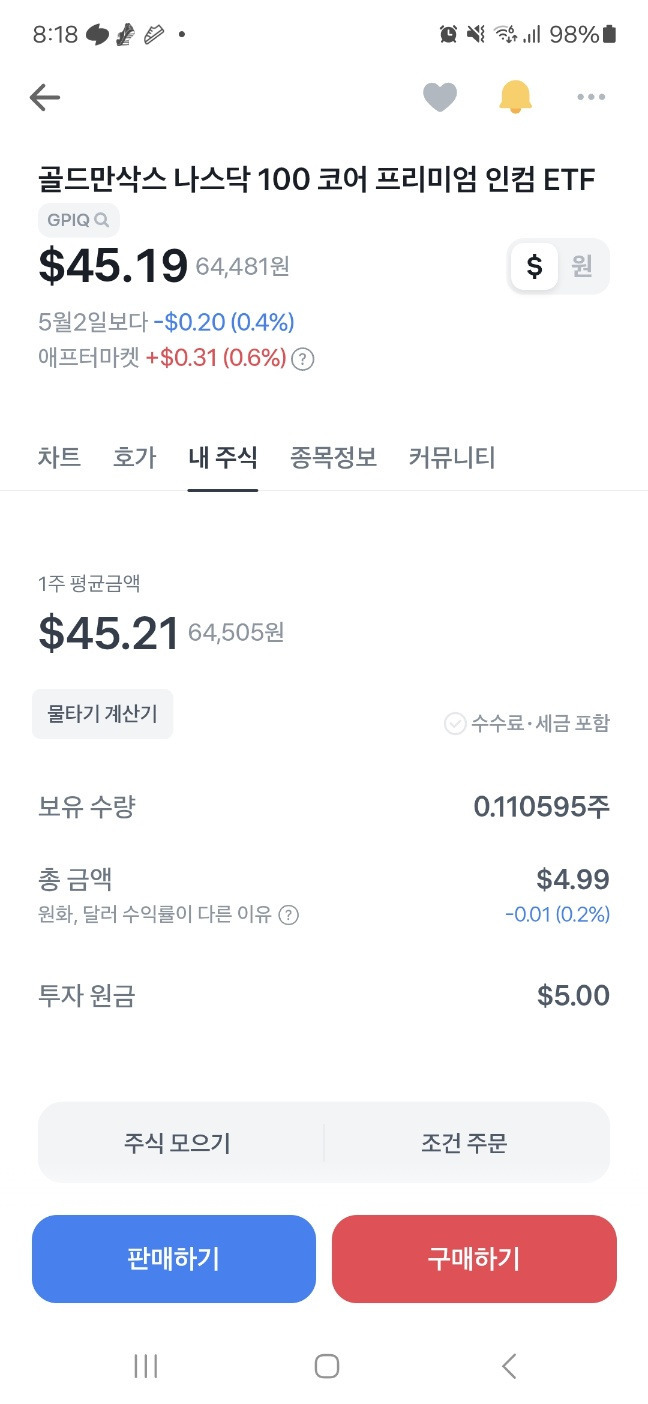This screenshot has width=648, height=1404.
Task: Open the 호가 tab
Action: 135,457
